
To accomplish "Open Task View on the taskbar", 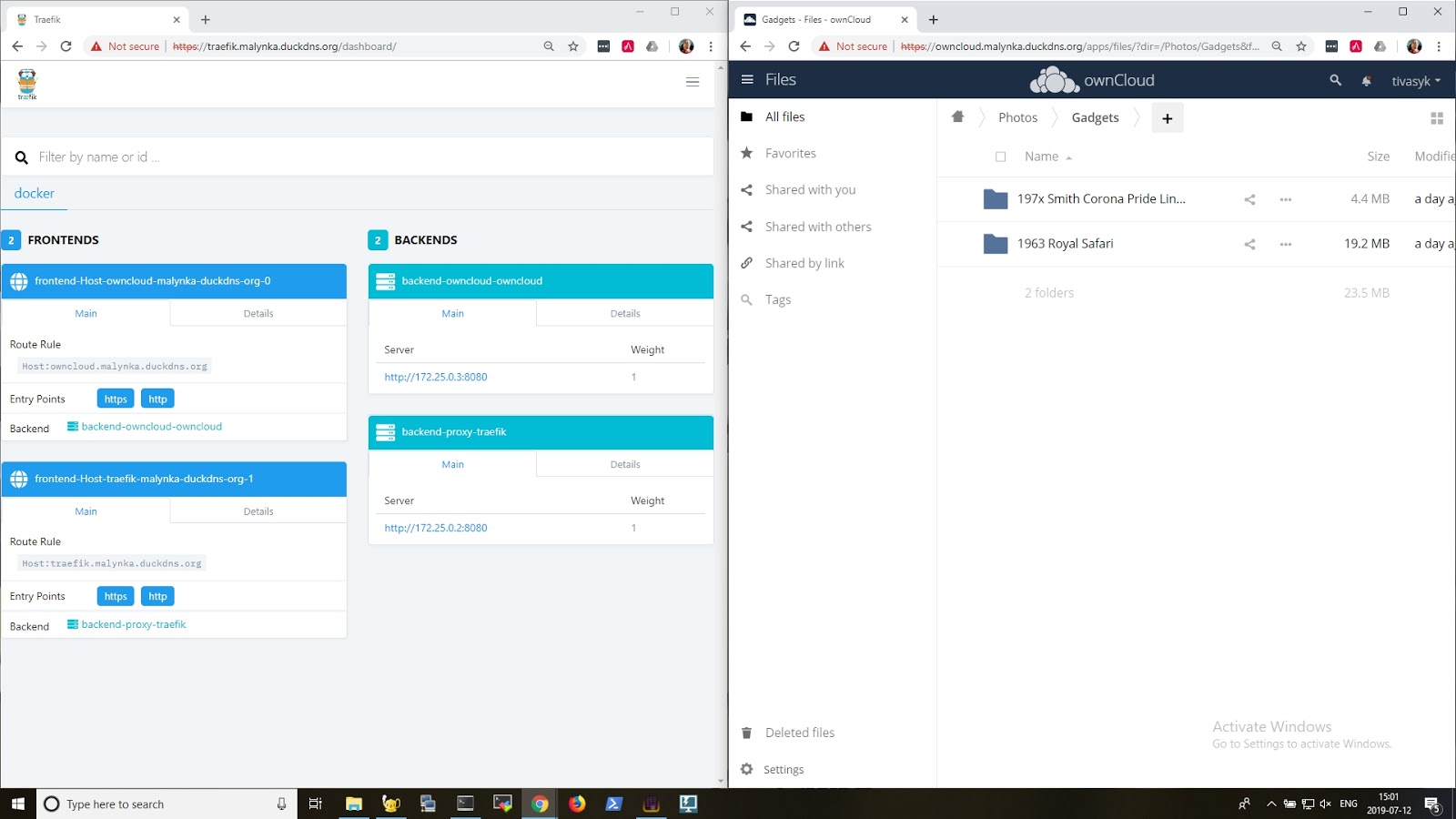I will pyautogui.click(x=316, y=804).
